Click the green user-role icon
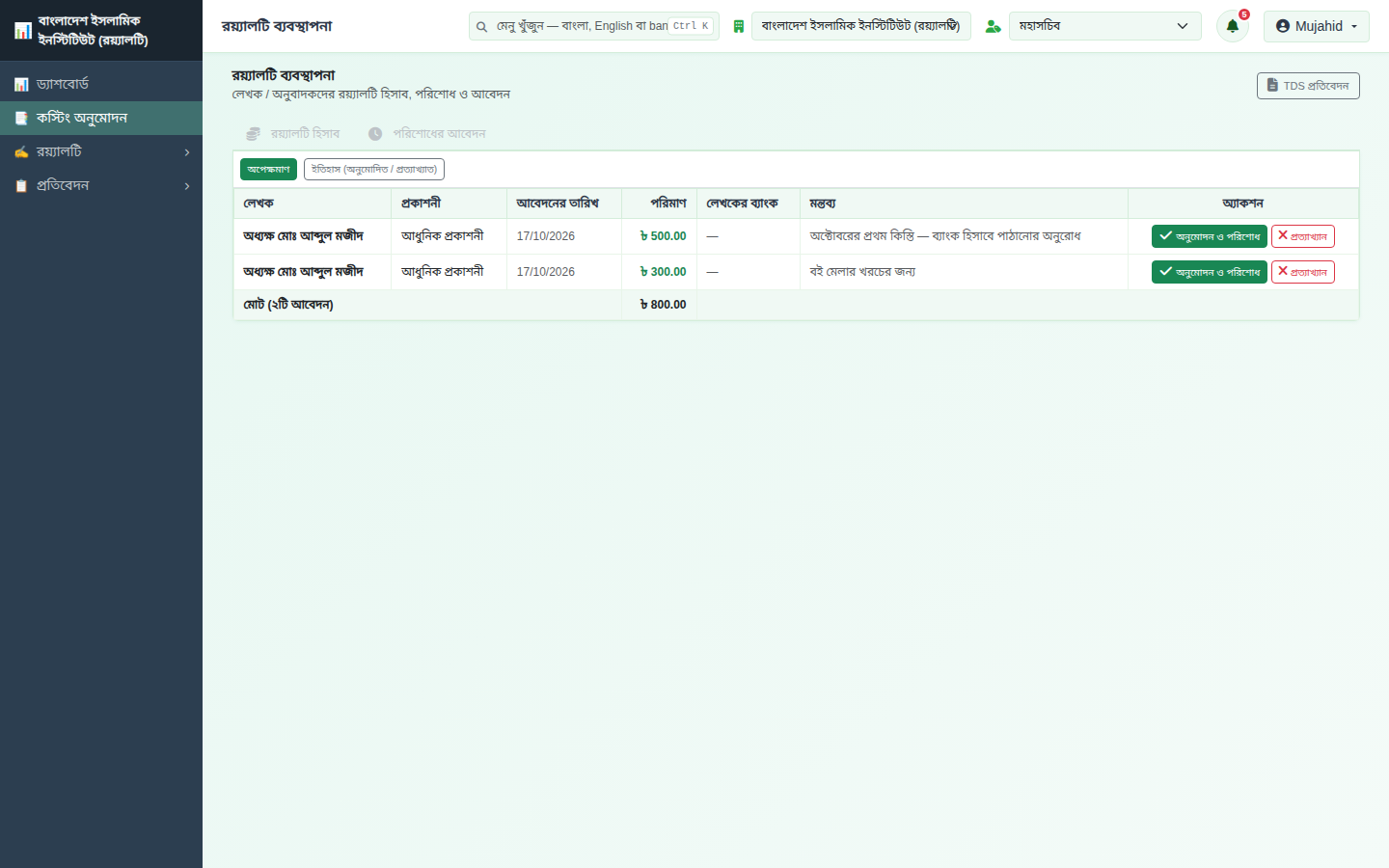 coord(993,26)
